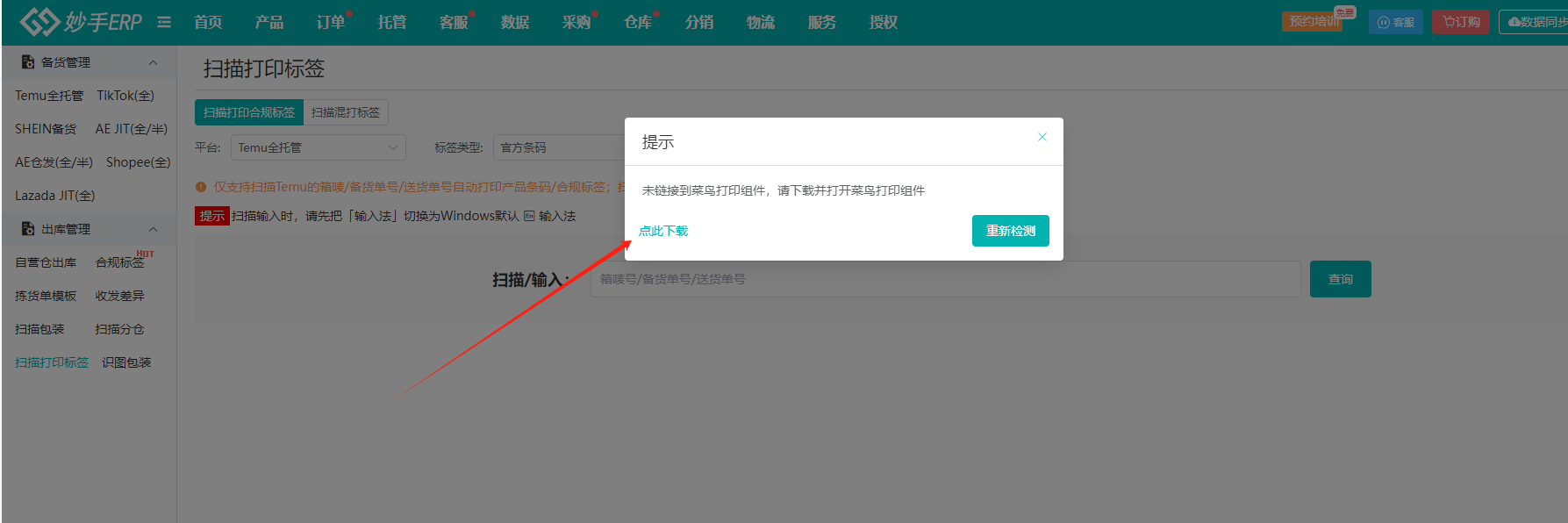Collapse the 备货管理 section chevron
Screen dimensions: 1568x523
point(154,62)
